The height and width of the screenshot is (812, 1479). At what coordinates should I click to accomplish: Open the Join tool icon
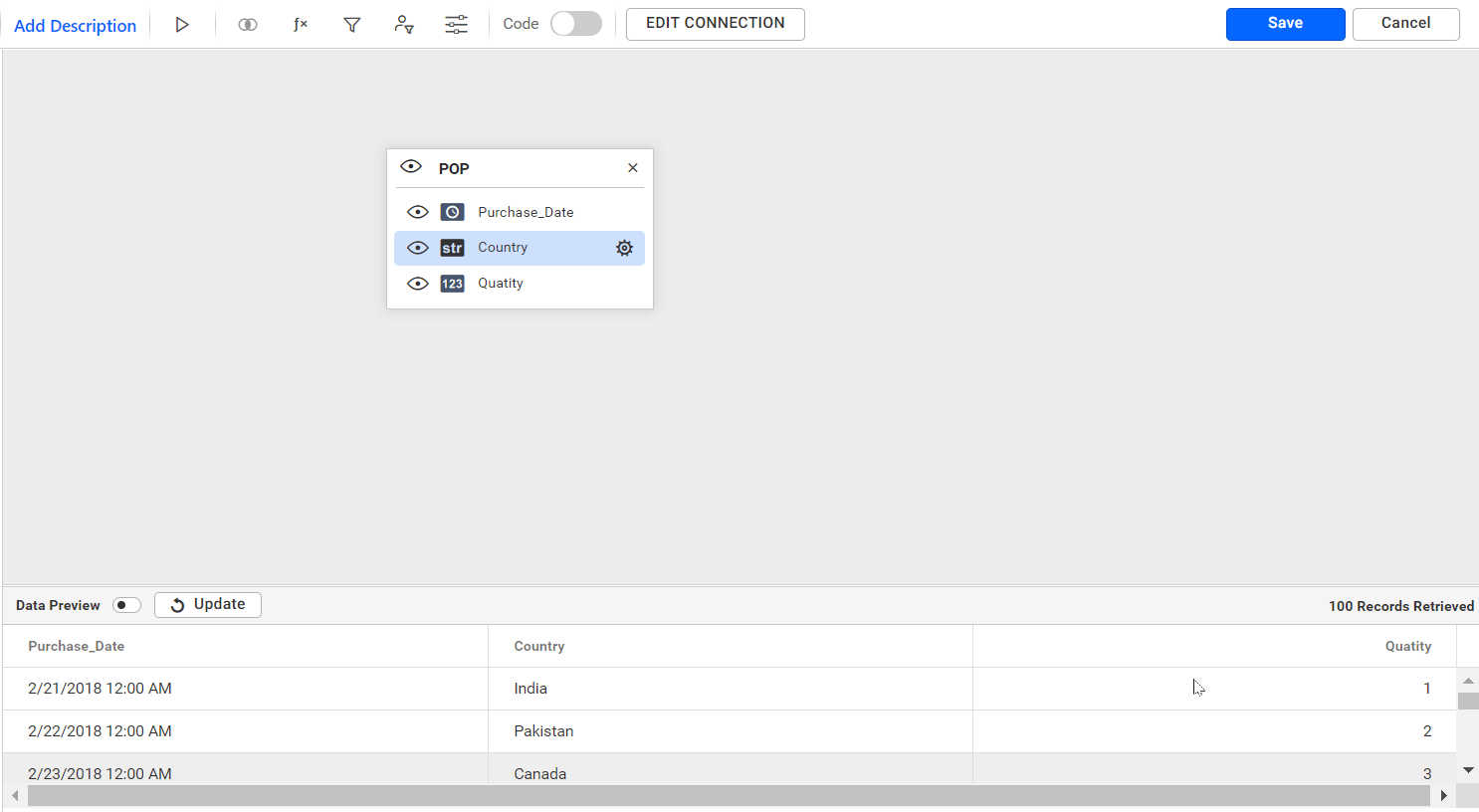(x=247, y=24)
